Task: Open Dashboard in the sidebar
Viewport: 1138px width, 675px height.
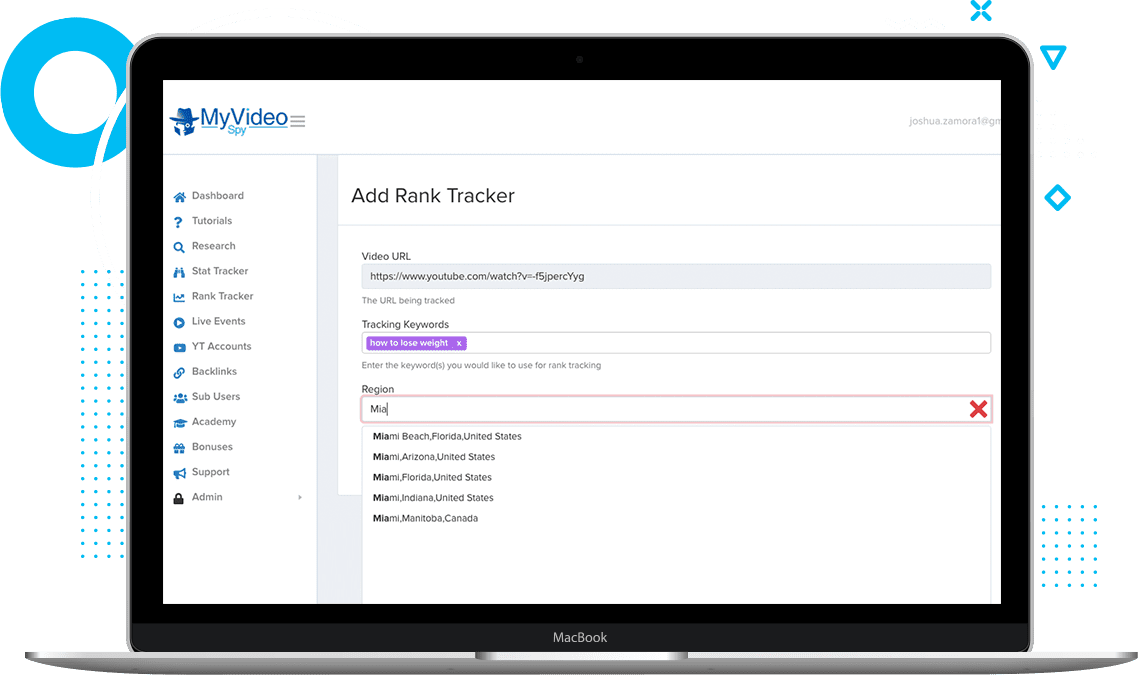Action: click(x=218, y=196)
